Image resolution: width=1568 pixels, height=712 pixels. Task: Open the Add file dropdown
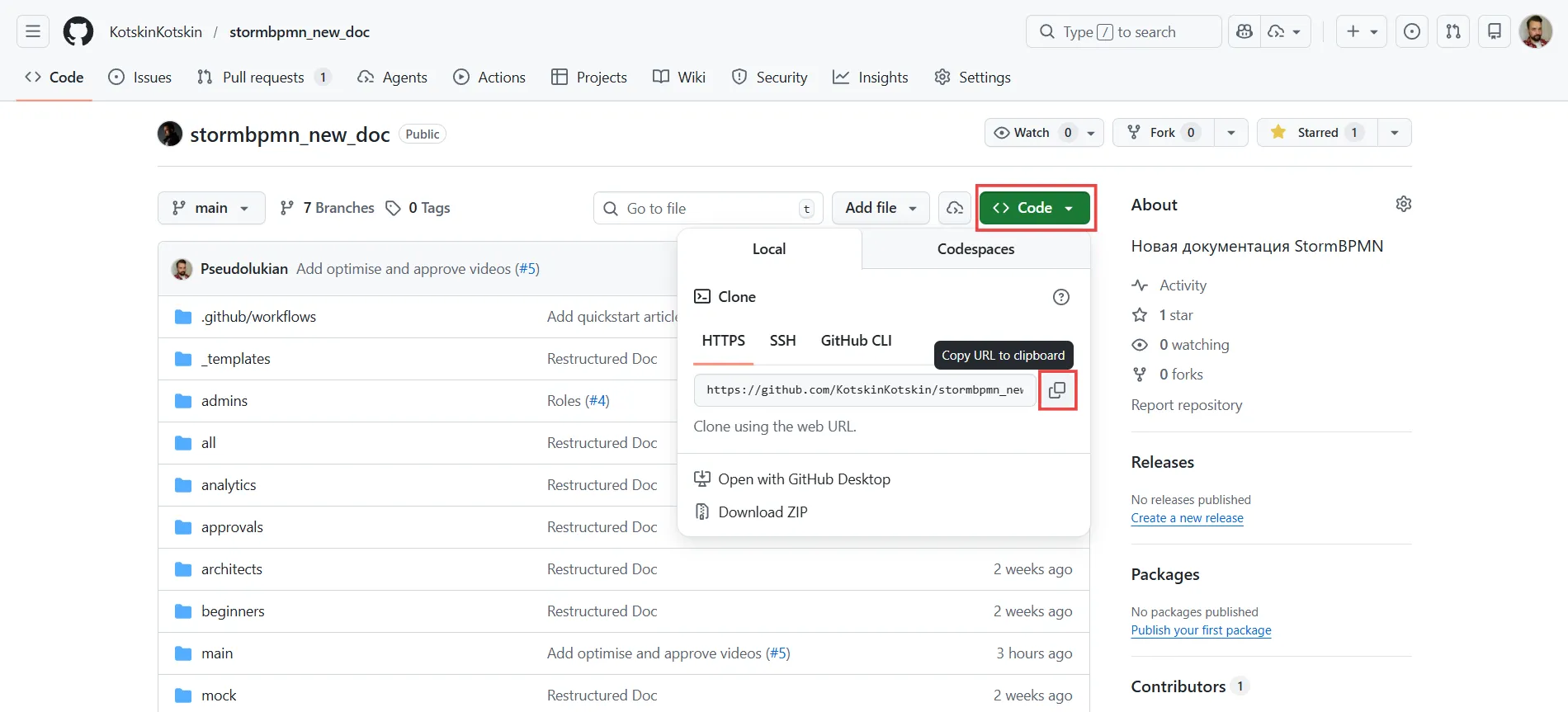[880, 208]
